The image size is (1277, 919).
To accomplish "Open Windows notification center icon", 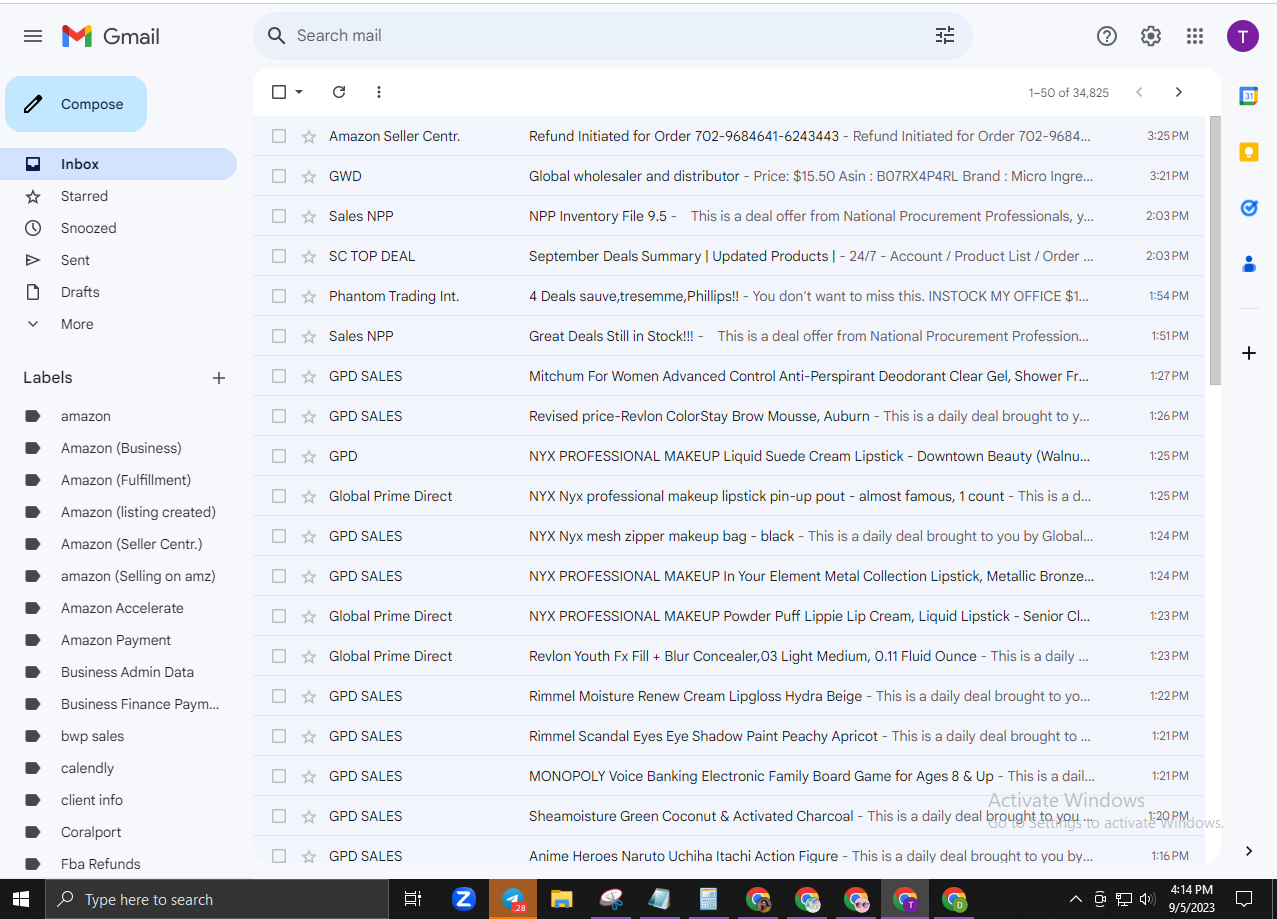I will 1245,899.
